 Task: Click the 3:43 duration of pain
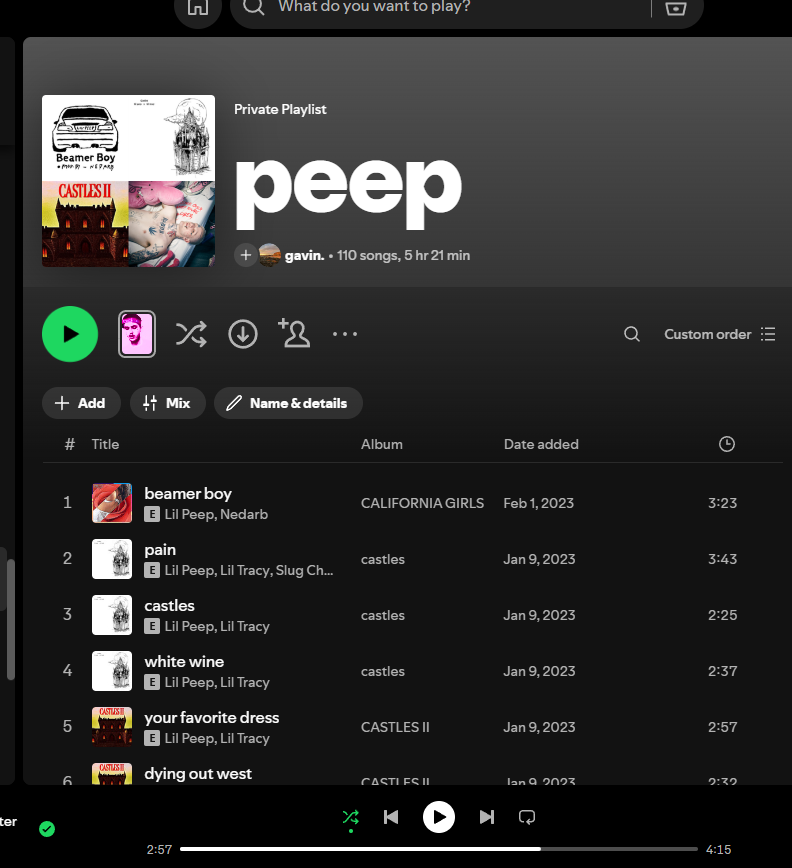[x=722, y=559]
